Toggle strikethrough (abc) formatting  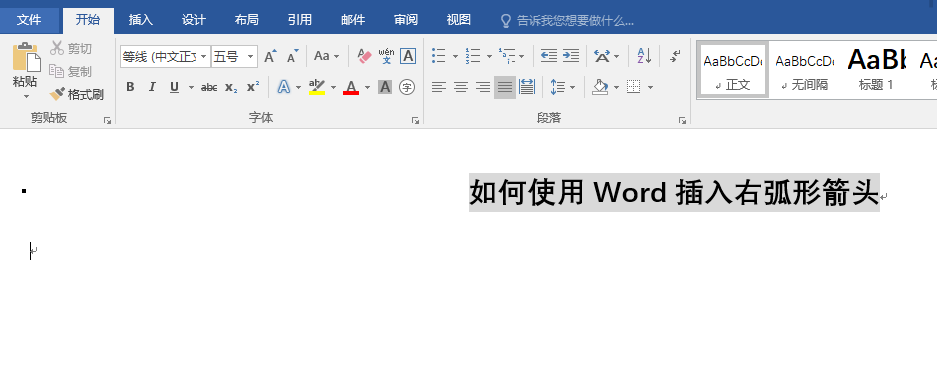pyautogui.click(x=209, y=88)
